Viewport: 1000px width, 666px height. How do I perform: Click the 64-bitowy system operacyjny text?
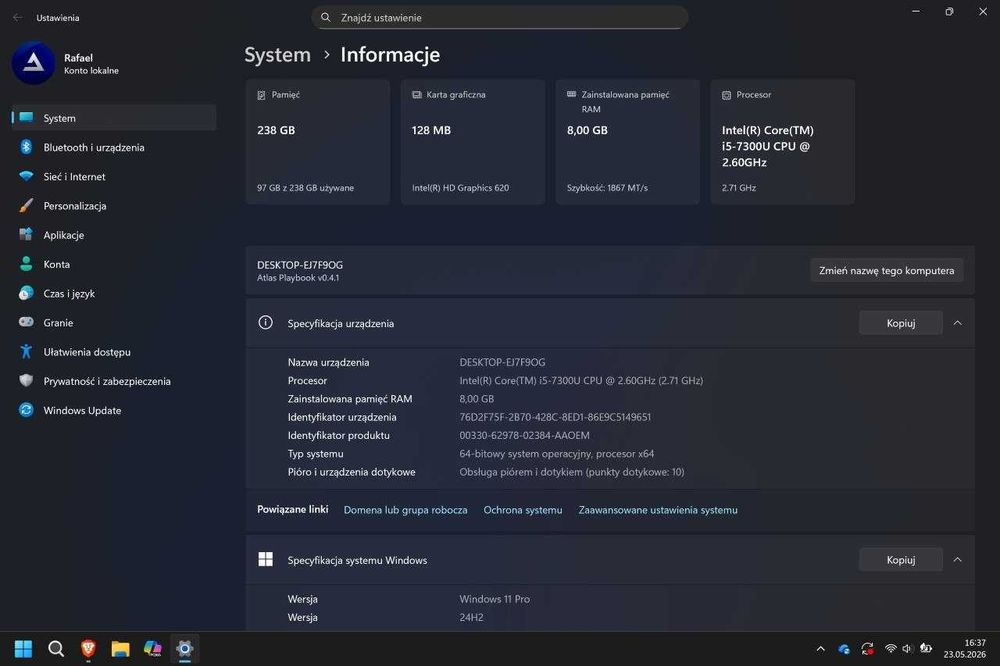557,454
